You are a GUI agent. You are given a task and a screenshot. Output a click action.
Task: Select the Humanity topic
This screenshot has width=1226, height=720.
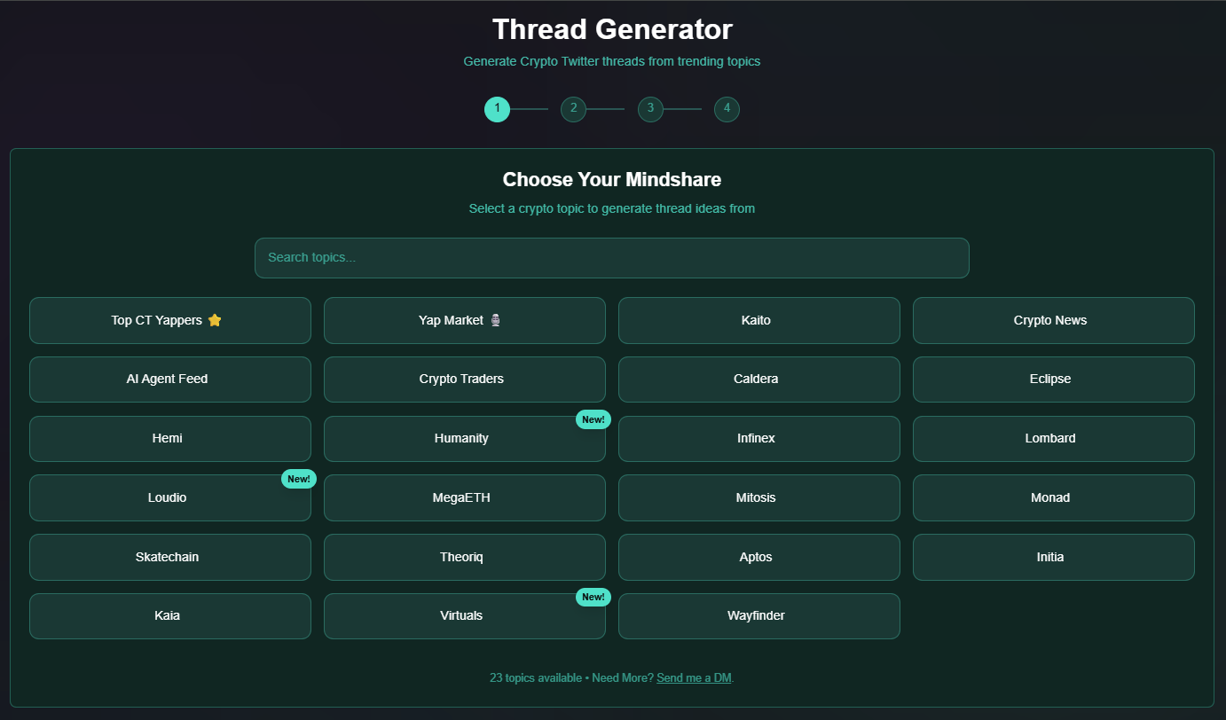coord(464,438)
